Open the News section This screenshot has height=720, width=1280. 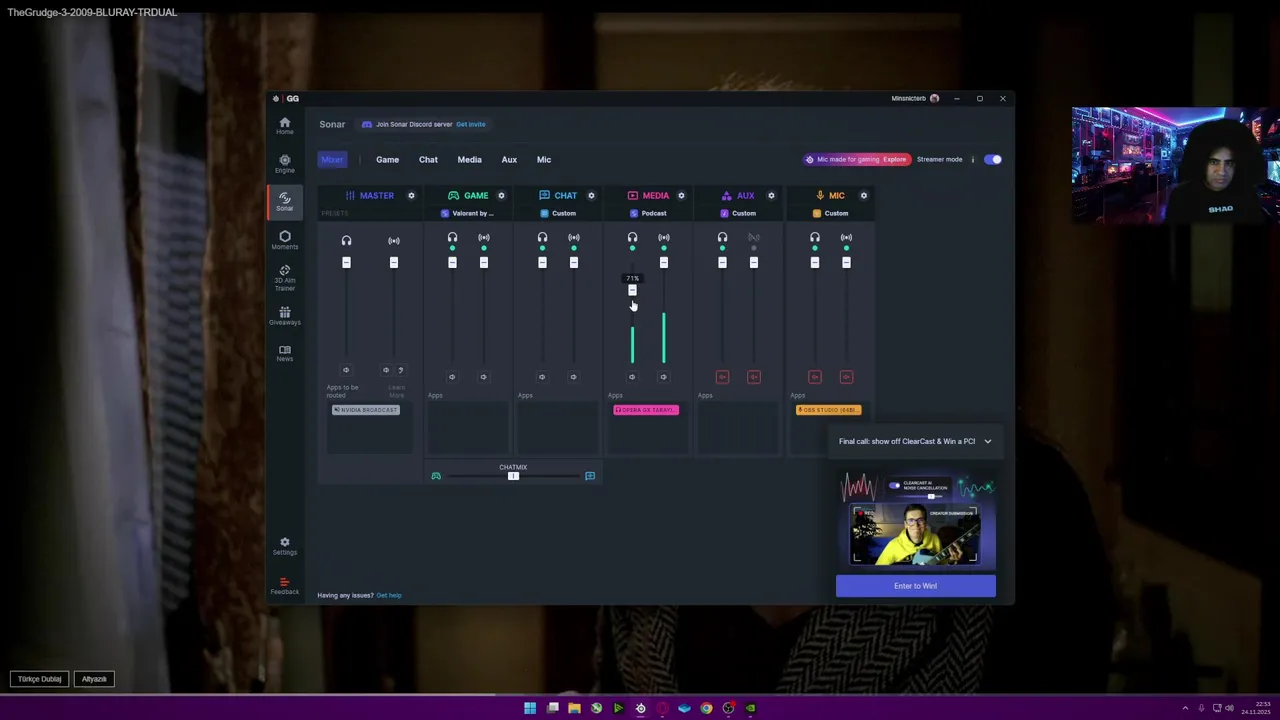(285, 353)
